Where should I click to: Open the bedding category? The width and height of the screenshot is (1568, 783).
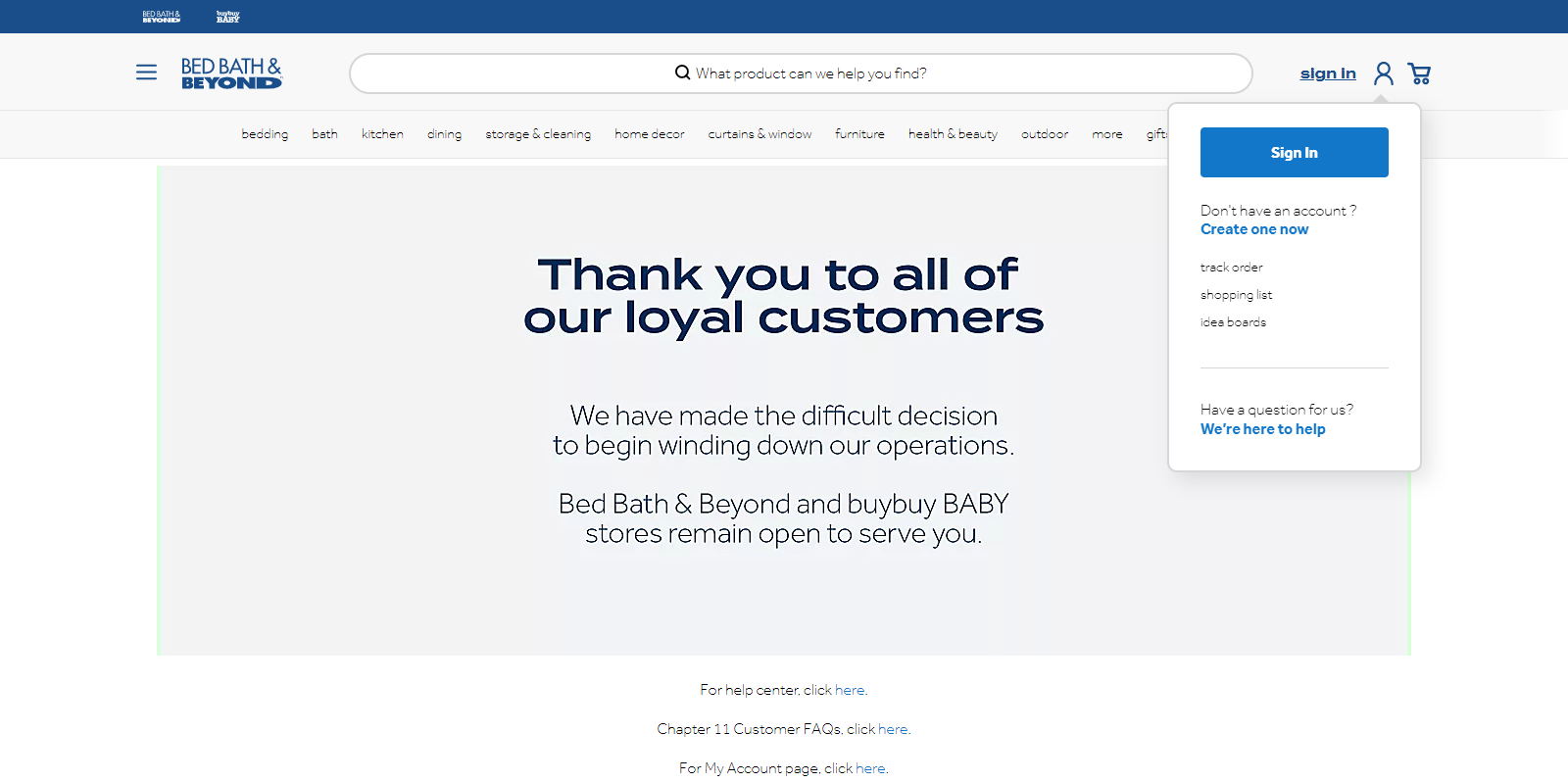[265, 134]
